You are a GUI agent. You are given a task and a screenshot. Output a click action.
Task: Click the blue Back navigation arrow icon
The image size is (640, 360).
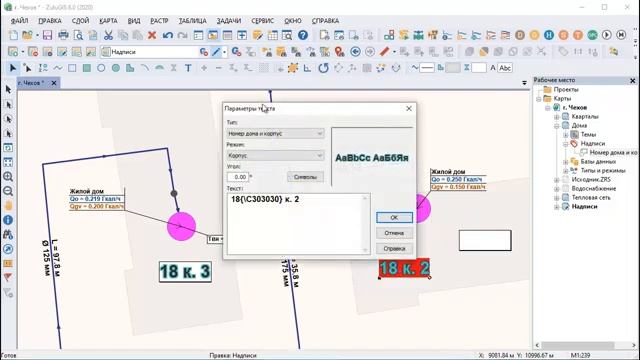pyautogui.click(x=356, y=52)
